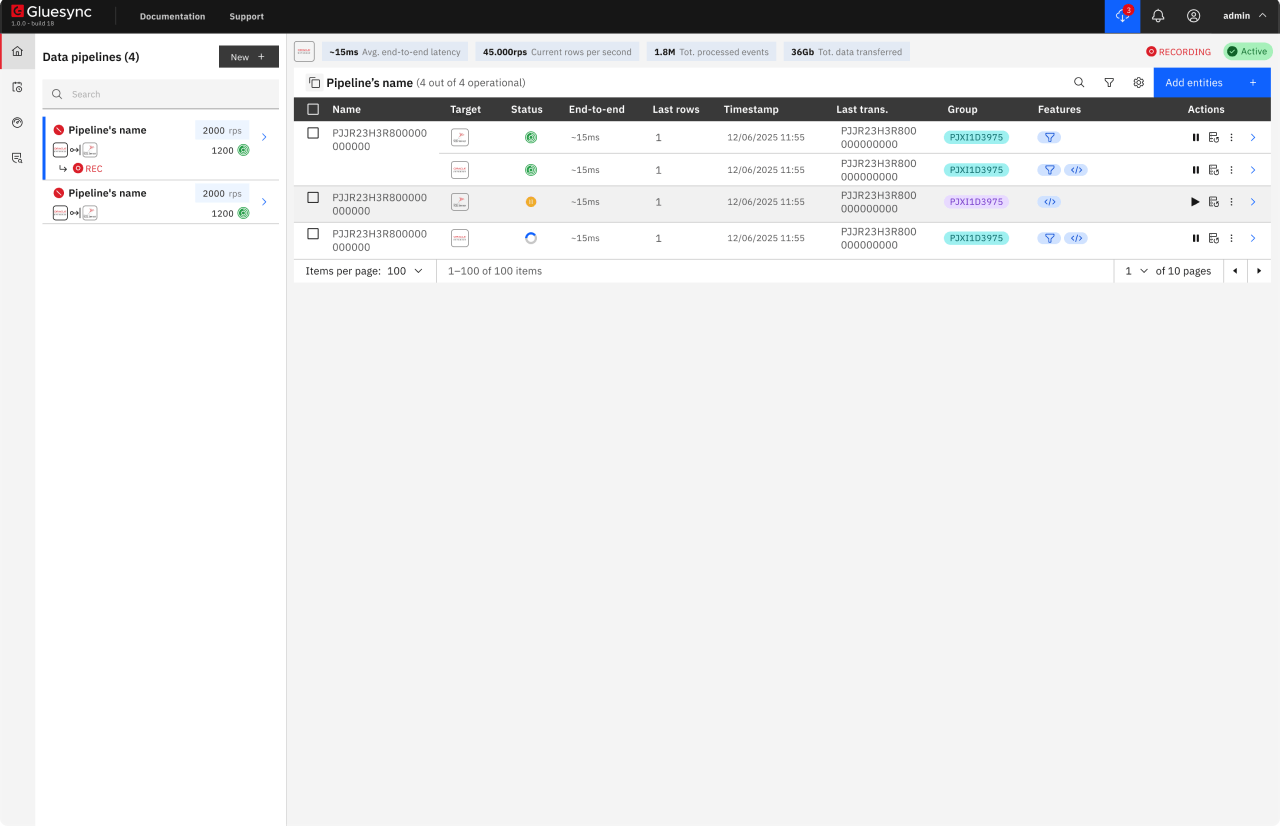Screen dimensions: 1280x826
Task: Click the code feature badge in the purple-group row
Action: (1049, 202)
